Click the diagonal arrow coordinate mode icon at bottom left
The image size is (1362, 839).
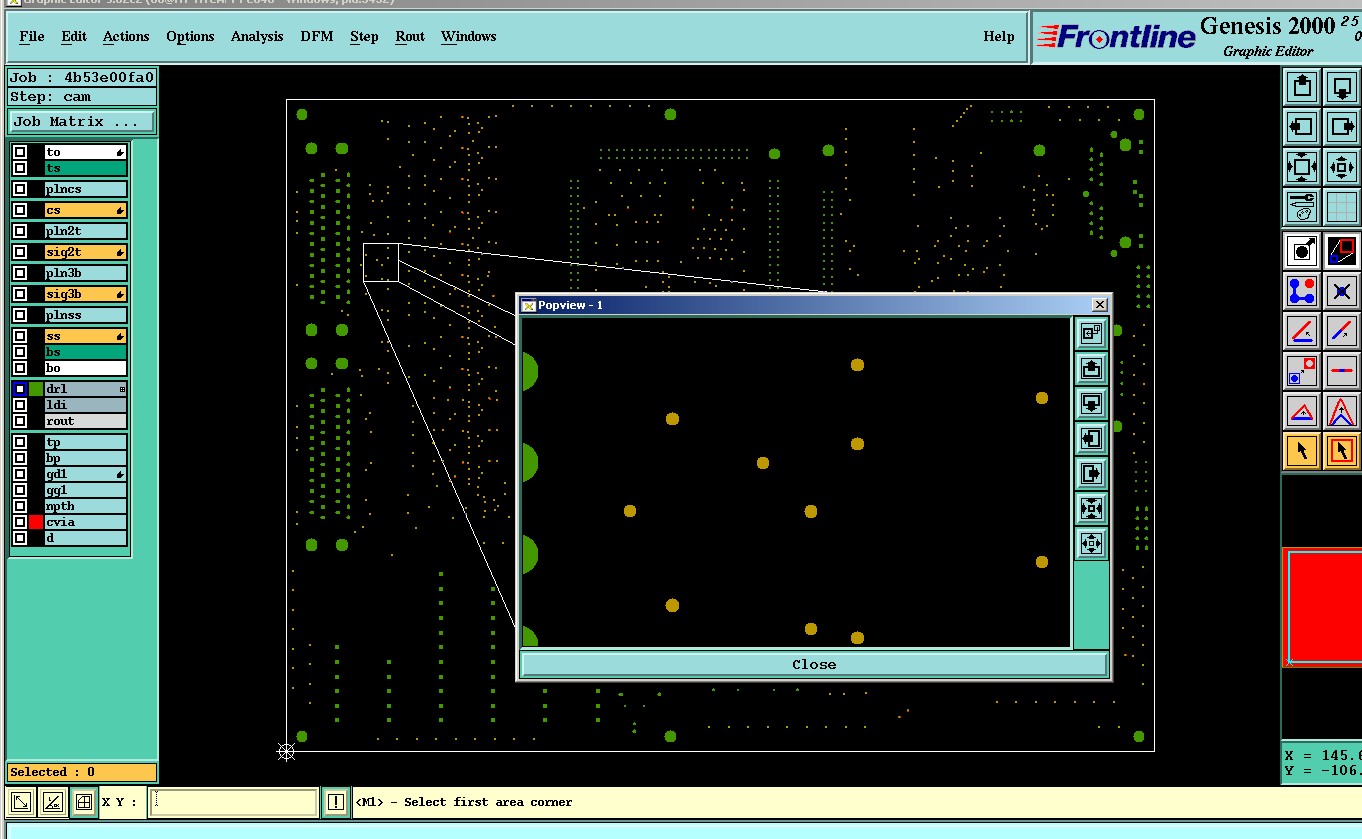[x=21, y=802]
